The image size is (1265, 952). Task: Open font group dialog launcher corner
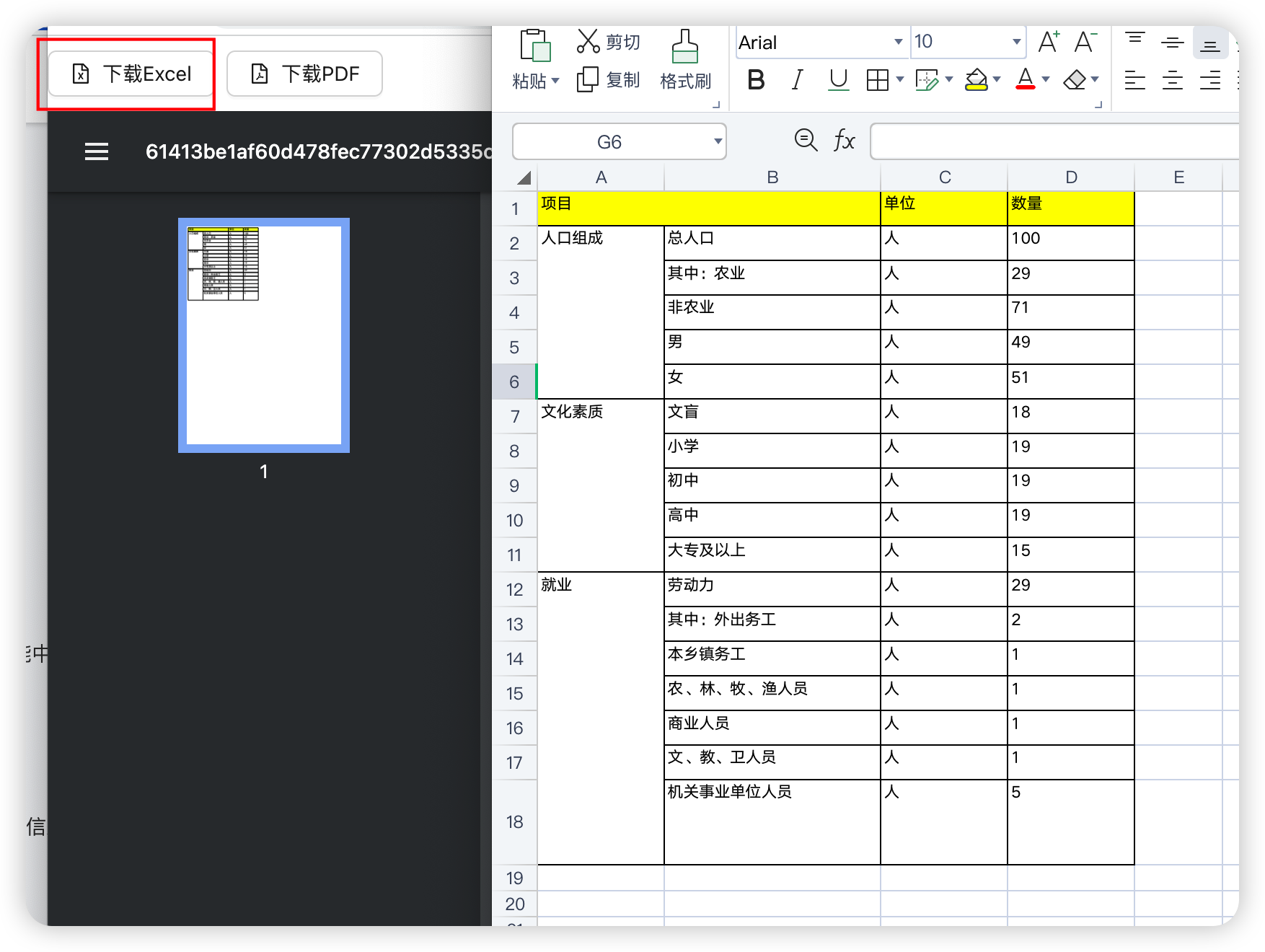tap(1098, 105)
